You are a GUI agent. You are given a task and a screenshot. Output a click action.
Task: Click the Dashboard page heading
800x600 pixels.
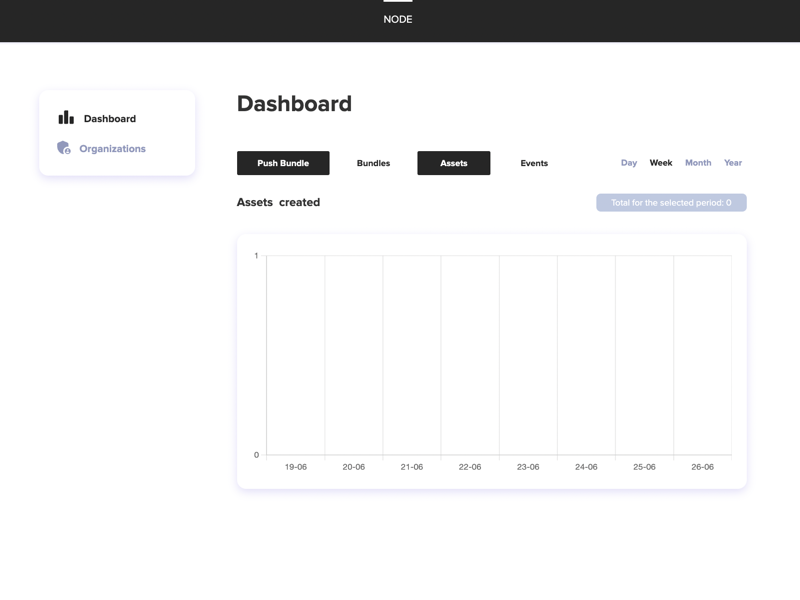click(x=294, y=104)
